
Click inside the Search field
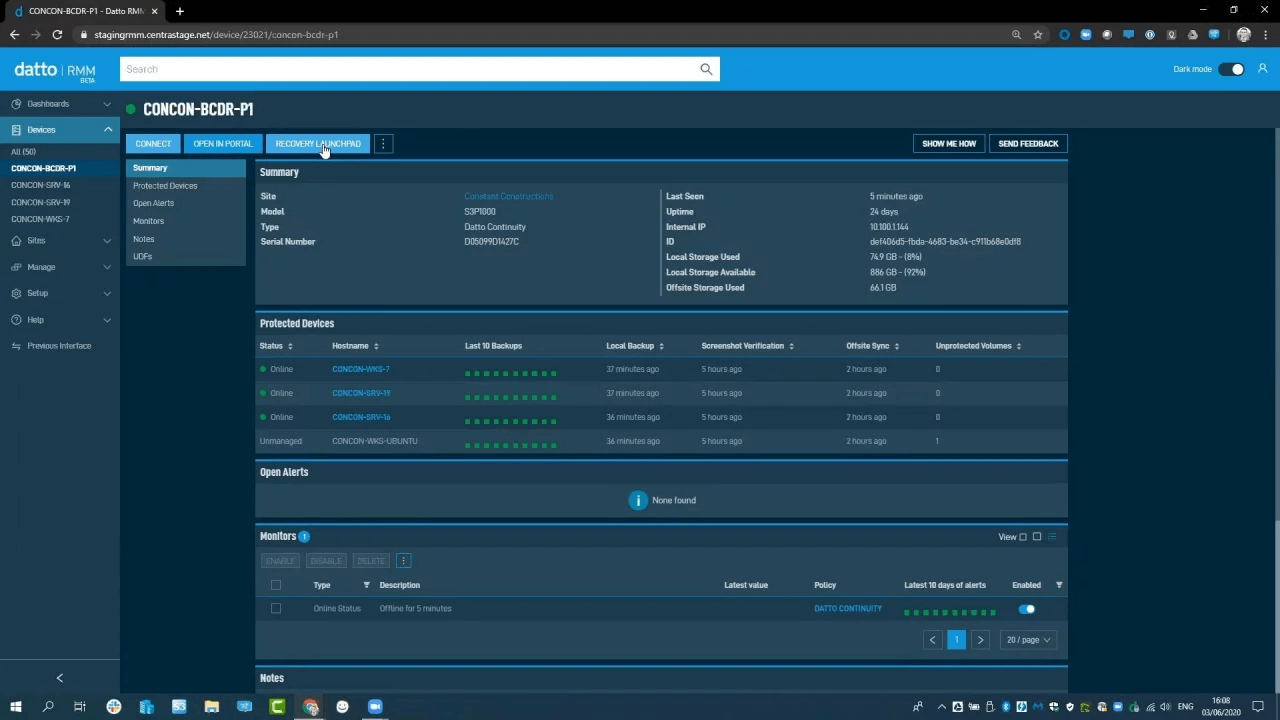[x=400, y=68]
